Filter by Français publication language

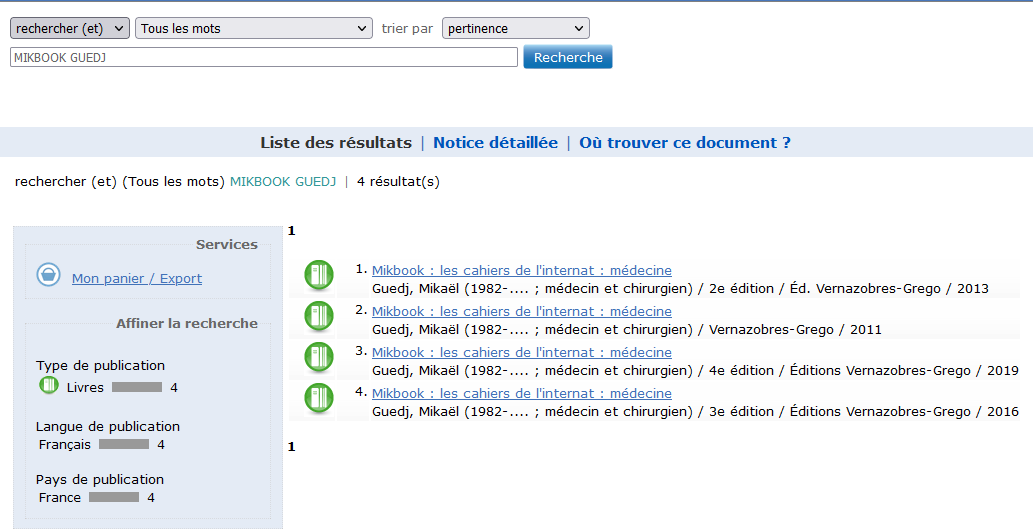[x=65, y=445]
